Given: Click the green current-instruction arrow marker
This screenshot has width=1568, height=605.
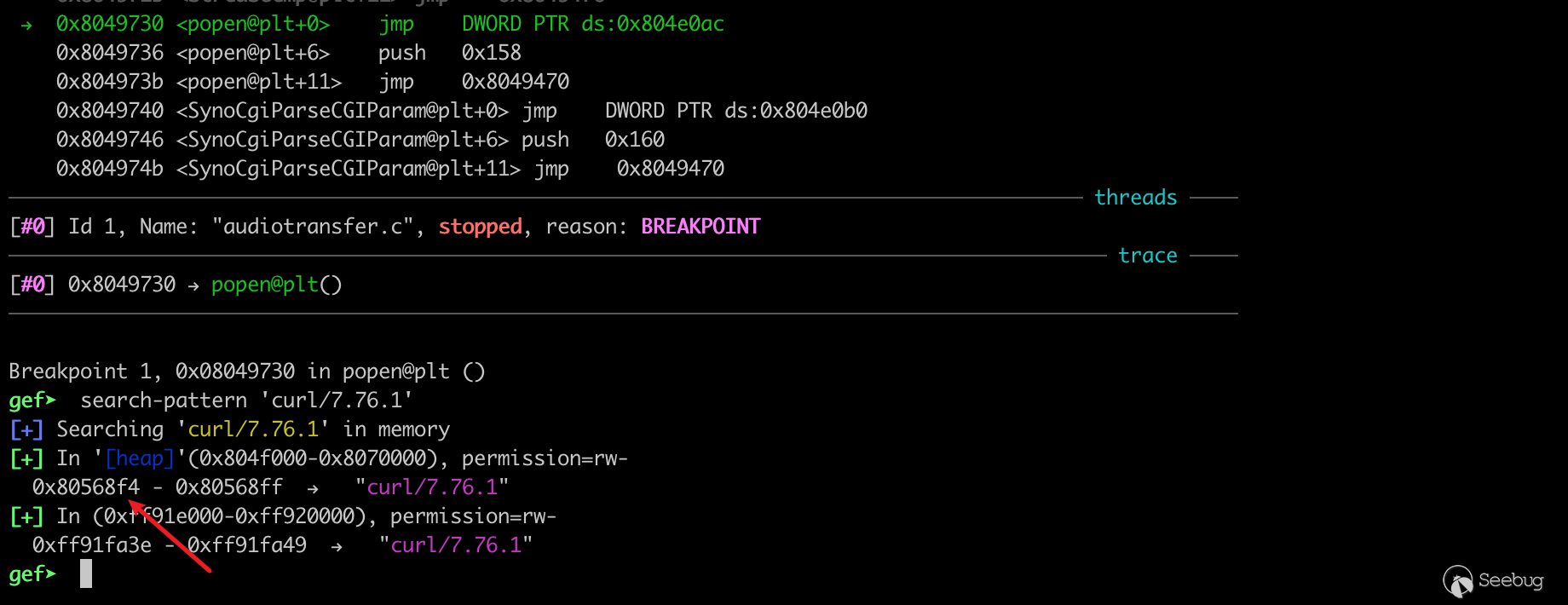Looking at the screenshot, I should click(x=26, y=25).
